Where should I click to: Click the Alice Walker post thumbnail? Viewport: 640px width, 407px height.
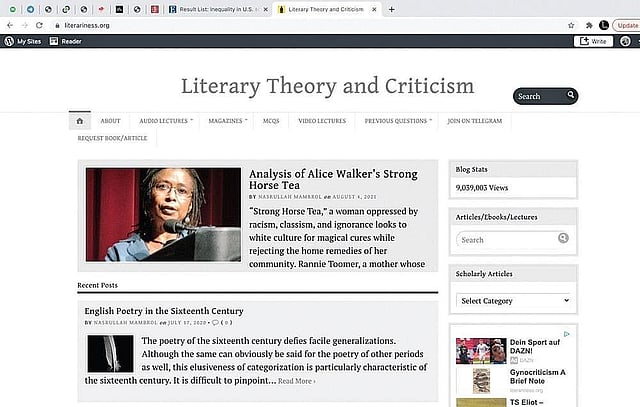point(163,214)
